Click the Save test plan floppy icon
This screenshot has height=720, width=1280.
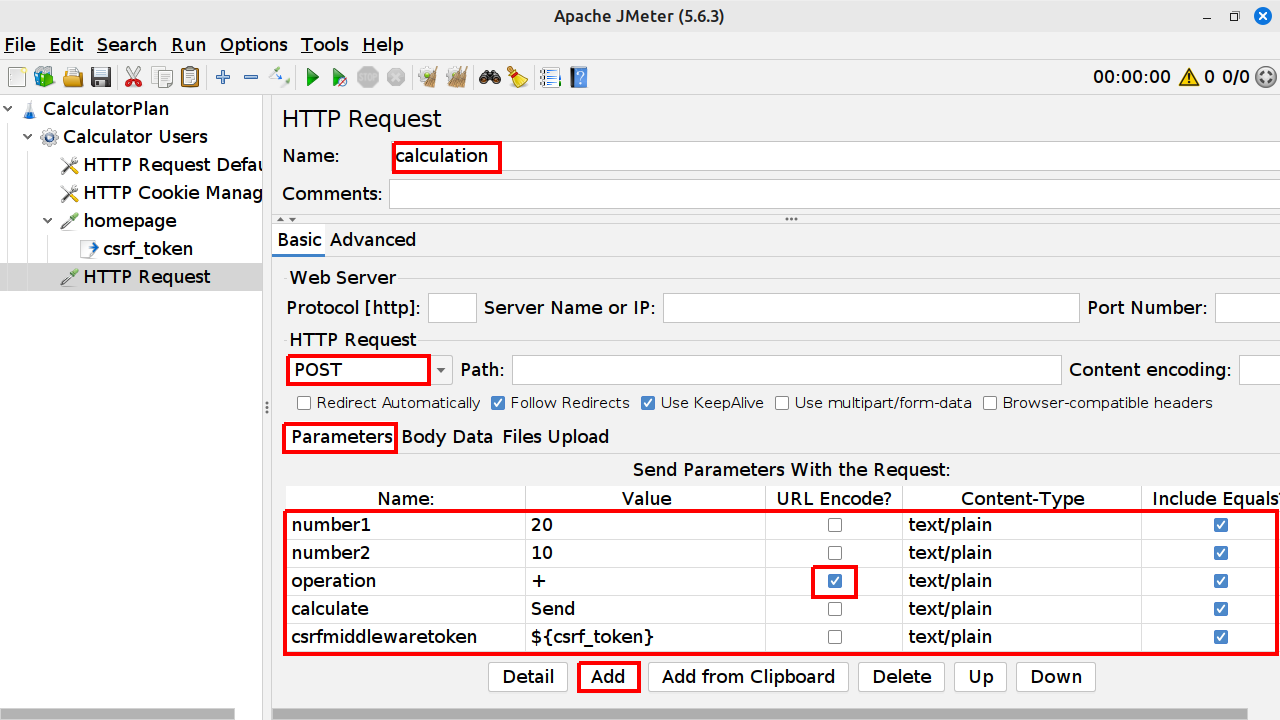pyautogui.click(x=100, y=77)
